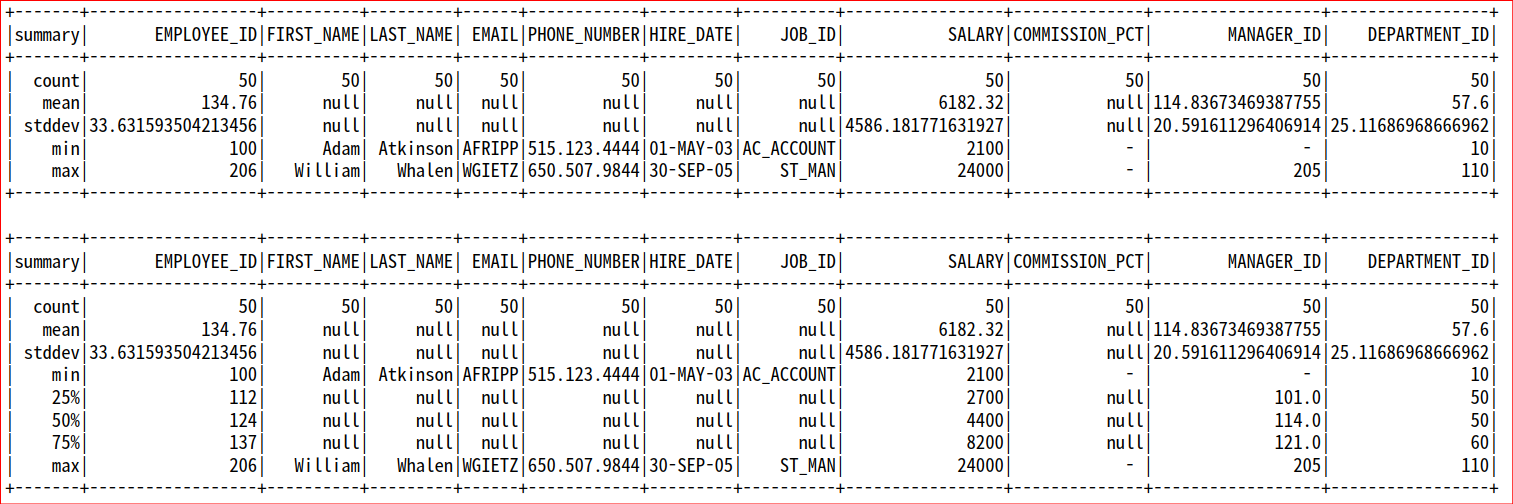The height and width of the screenshot is (504, 1513).
Task: Select SALARY value 8200 in 75% row
Action: 985,443
